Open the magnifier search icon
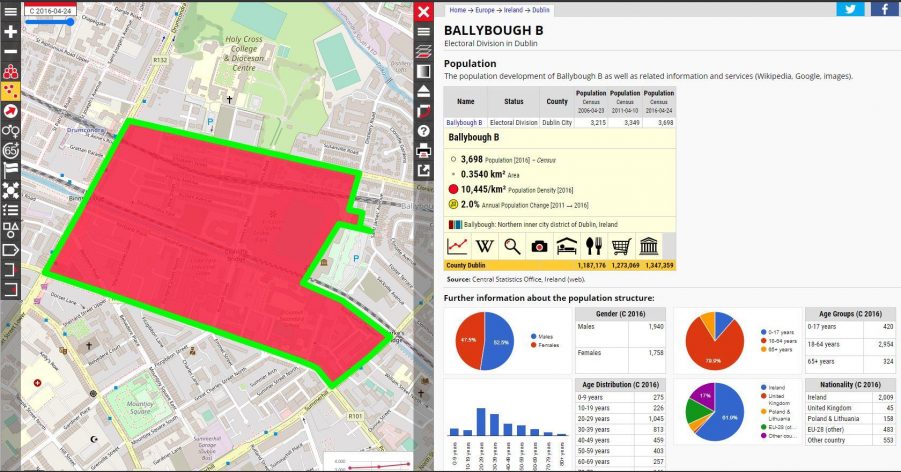This screenshot has height=472, width=901. point(512,247)
